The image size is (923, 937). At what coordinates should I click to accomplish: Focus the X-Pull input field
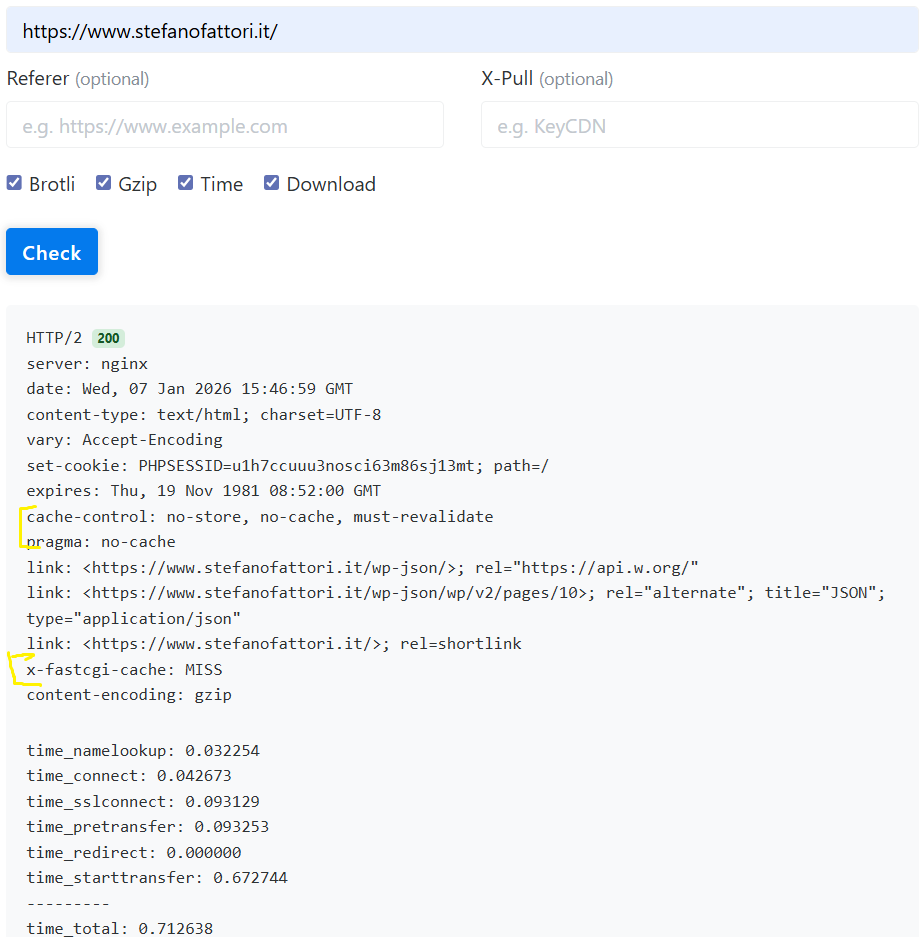point(699,126)
